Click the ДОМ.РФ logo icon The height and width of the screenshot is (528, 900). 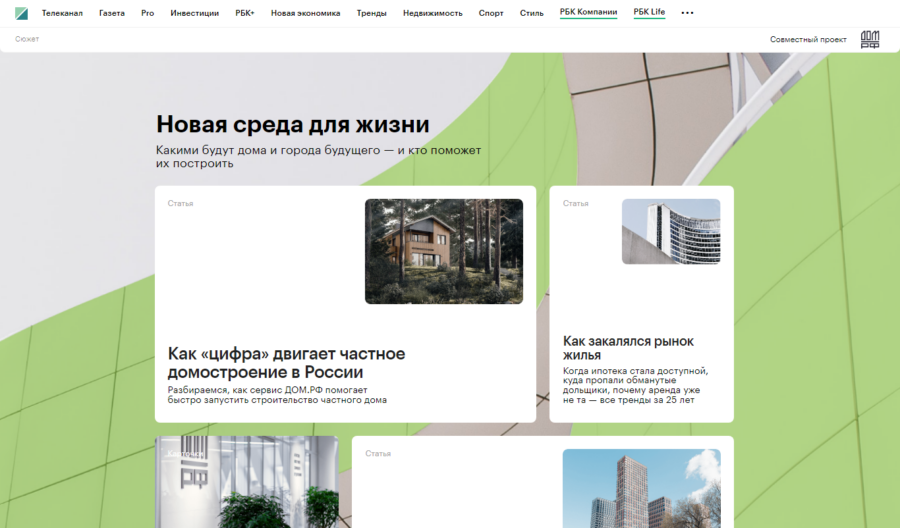pyautogui.click(x=870, y=39)
